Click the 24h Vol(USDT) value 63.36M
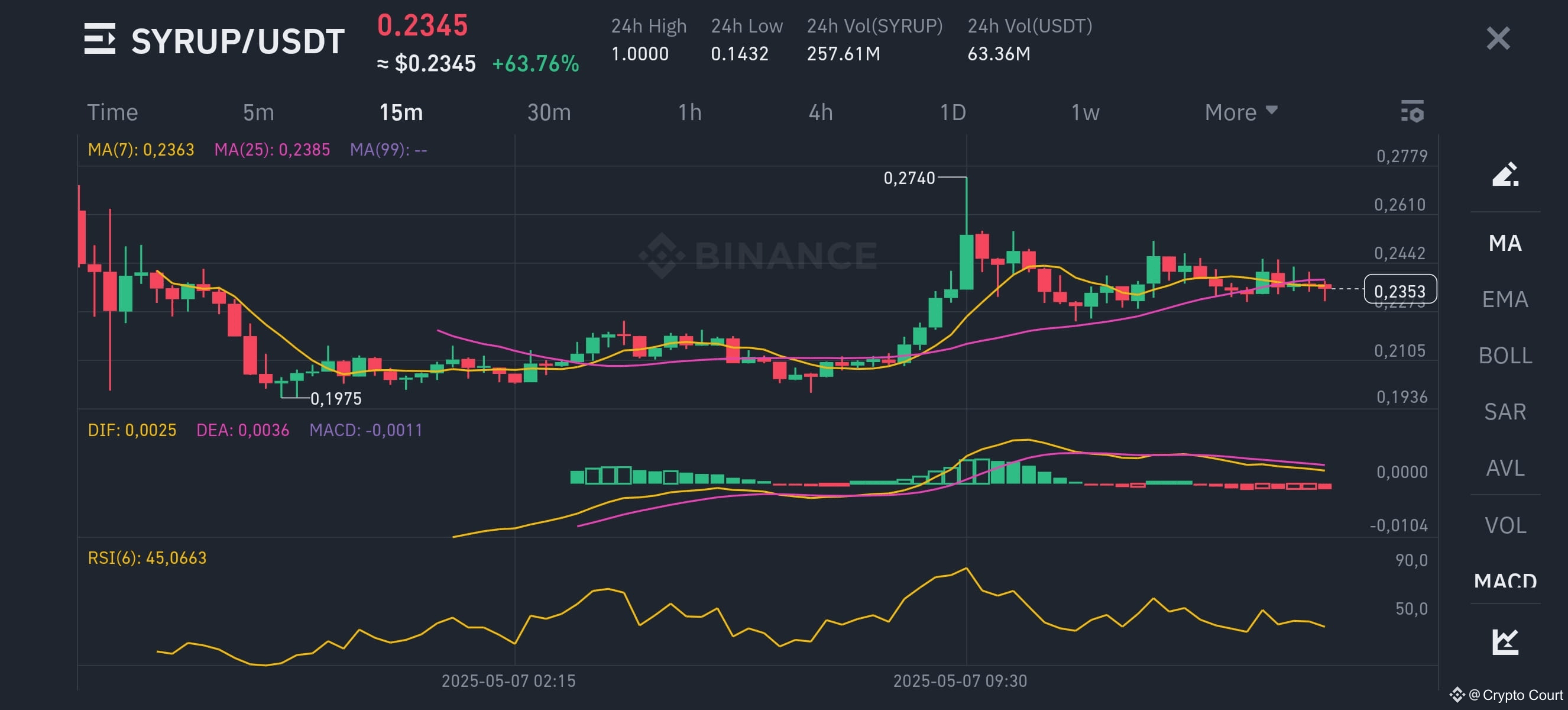1568x710 pixels. coord(999,54)
